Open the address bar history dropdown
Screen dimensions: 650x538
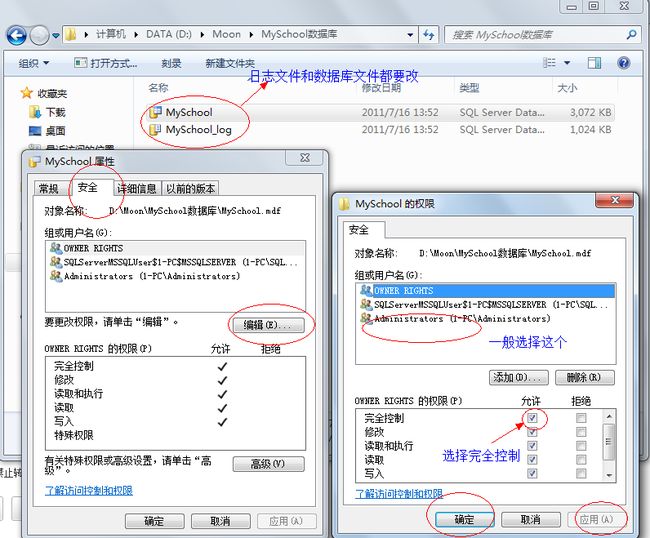(410, 35)
